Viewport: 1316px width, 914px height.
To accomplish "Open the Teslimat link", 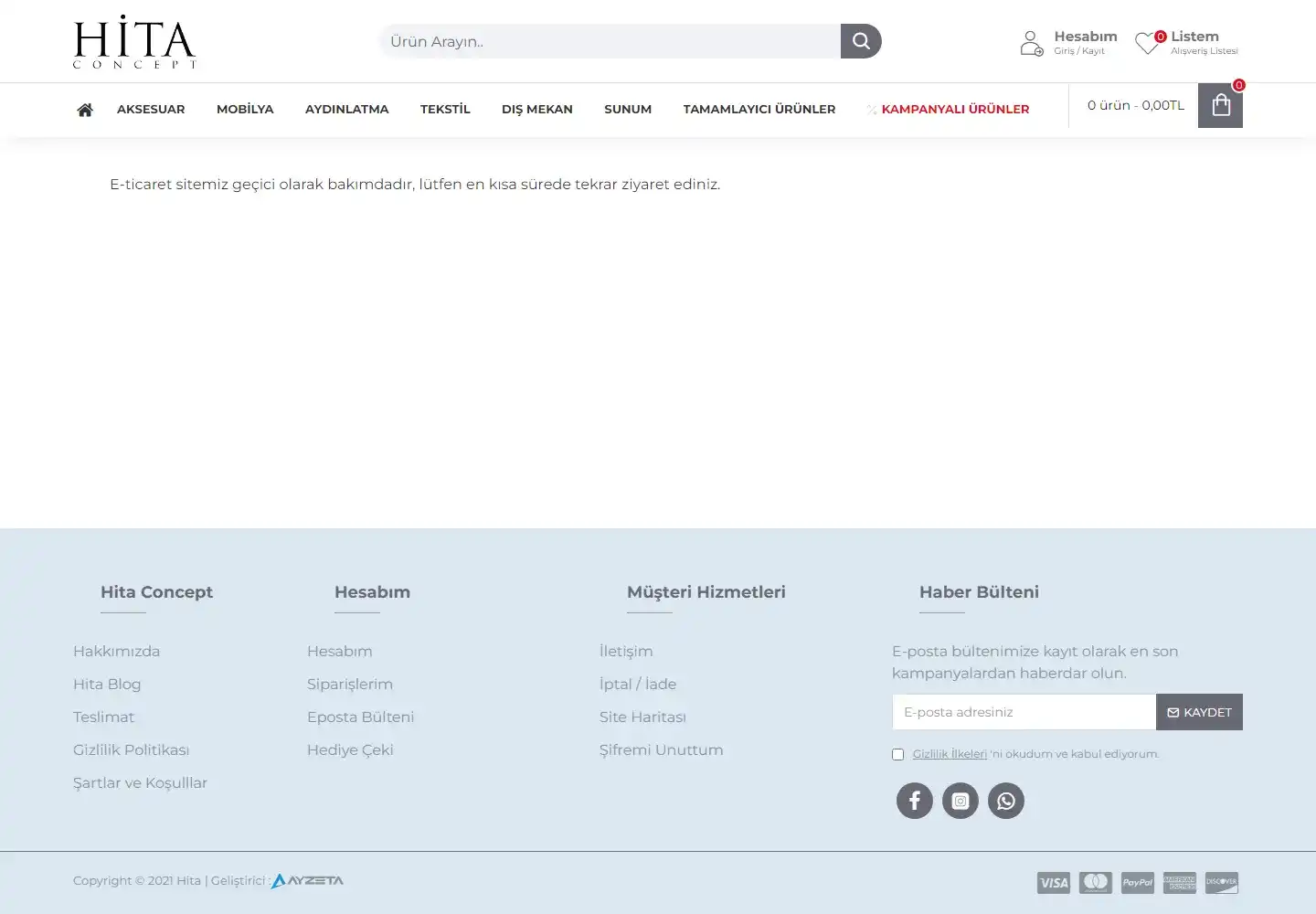I will pyautogui.click(x=103, y=717).
